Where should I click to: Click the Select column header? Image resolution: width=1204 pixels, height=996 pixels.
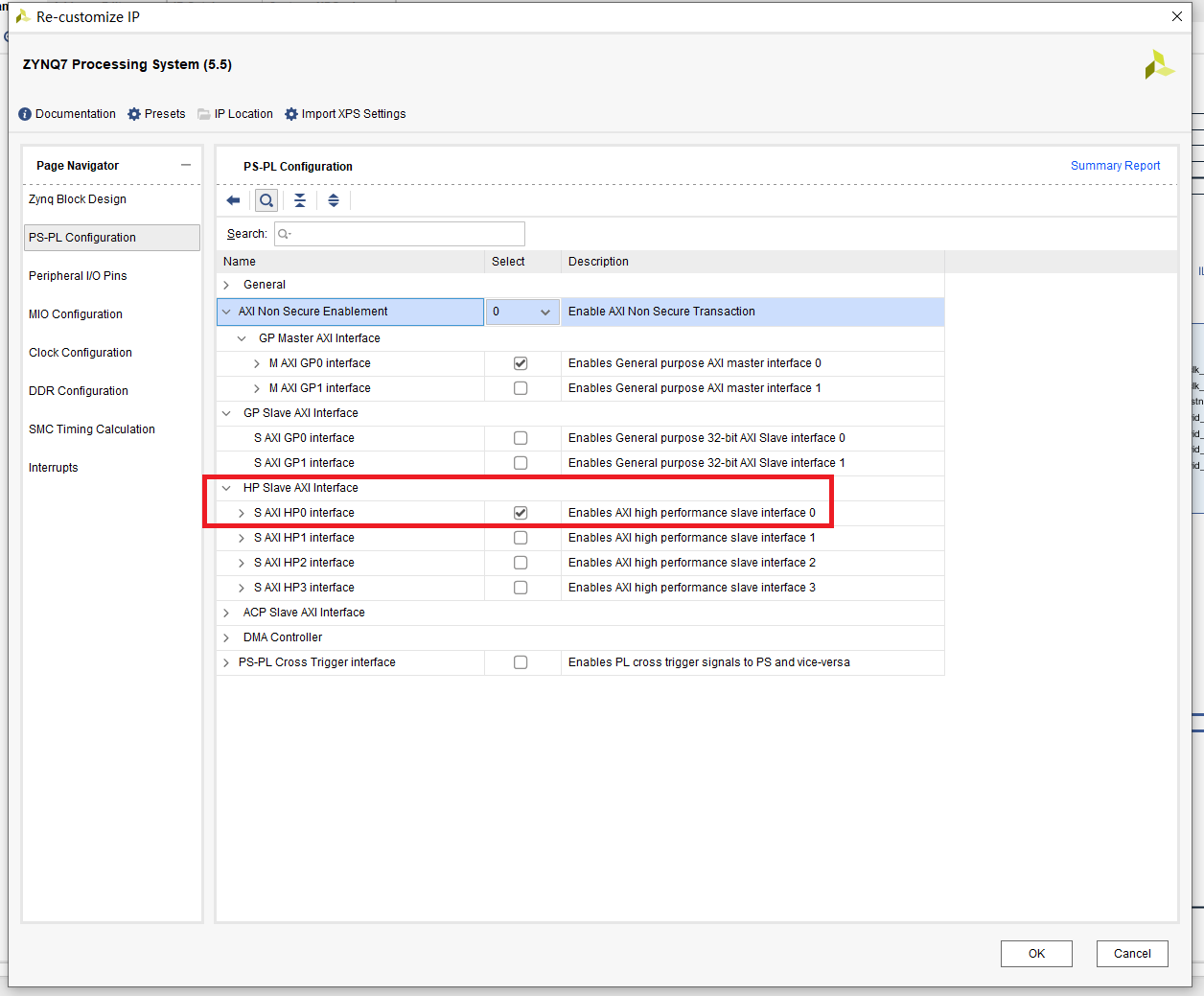508,262
